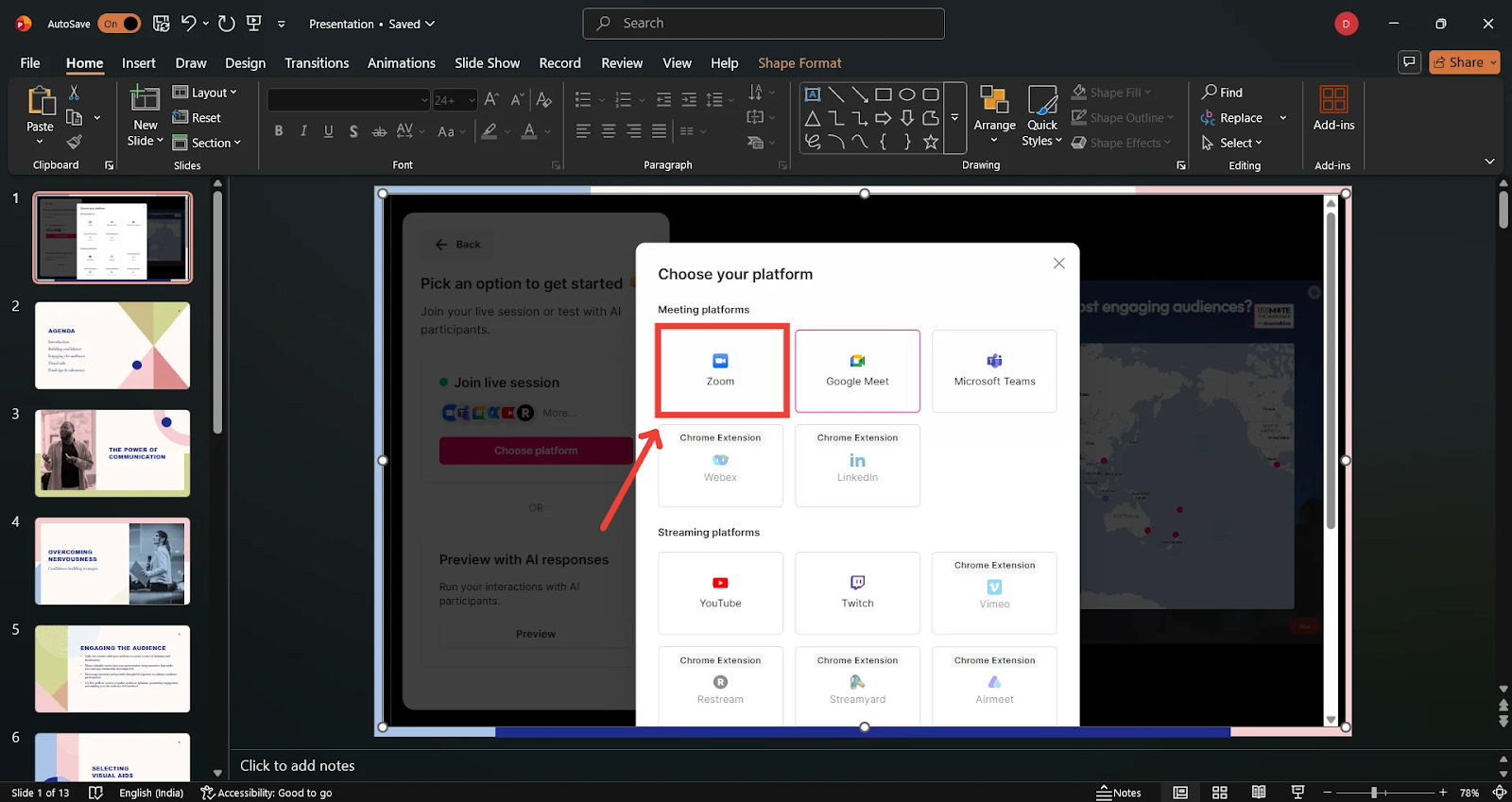Increase font size
Viewport: 1512px width, 802px height.
pos(491,99)
